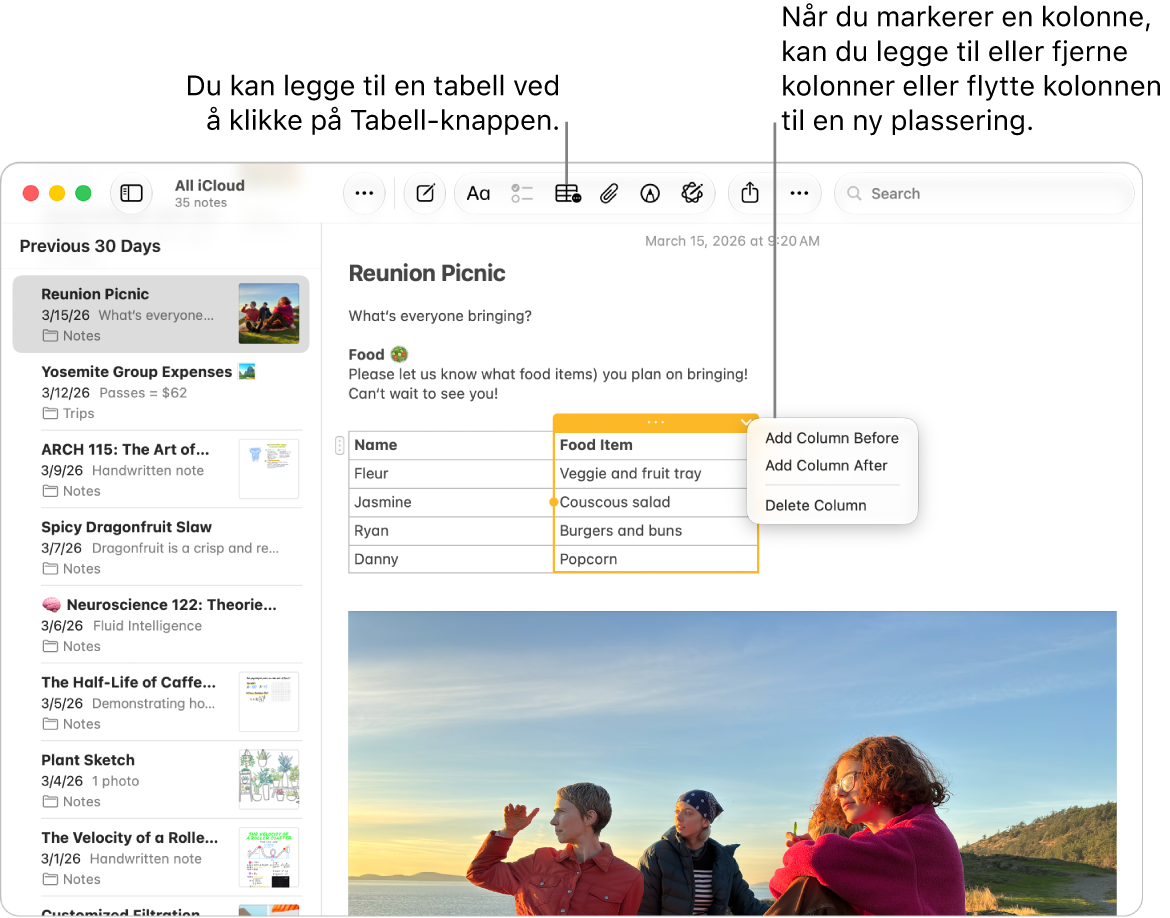This screenshot has width=1170, height=918.
Task: Click the magnifying glass search icon
Action: 854,193
